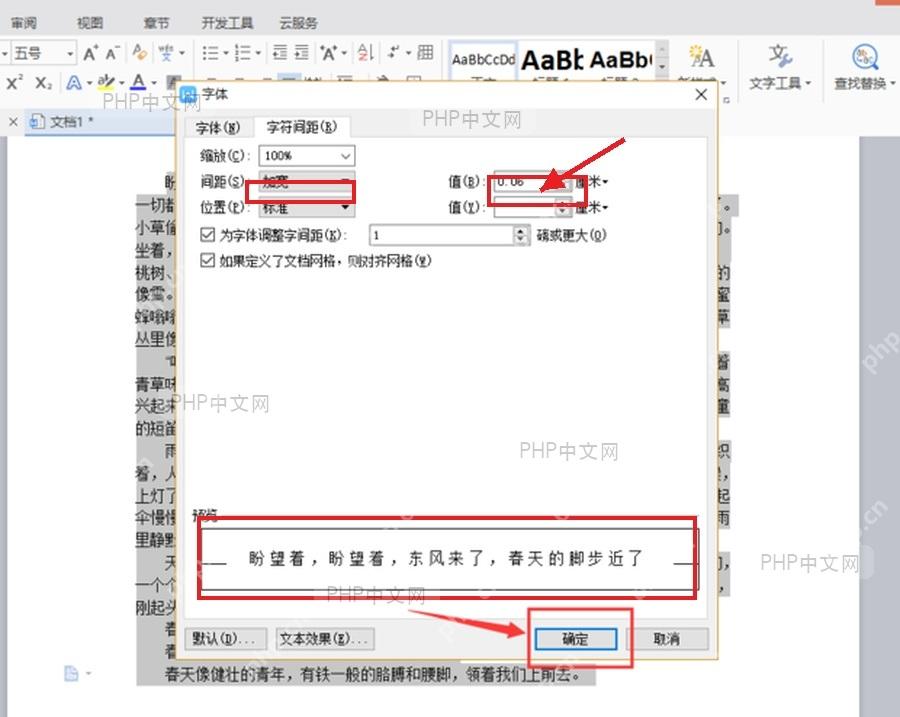Open the 缩放 100% scale dropdown
This screenshot has height=717, width=900.
(307, 156)
